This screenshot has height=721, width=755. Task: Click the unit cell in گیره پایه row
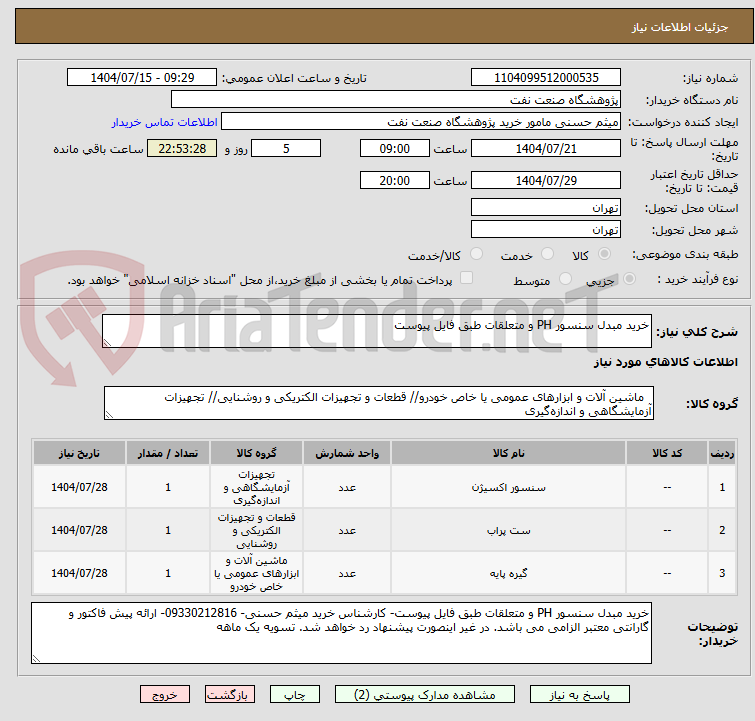347,573
